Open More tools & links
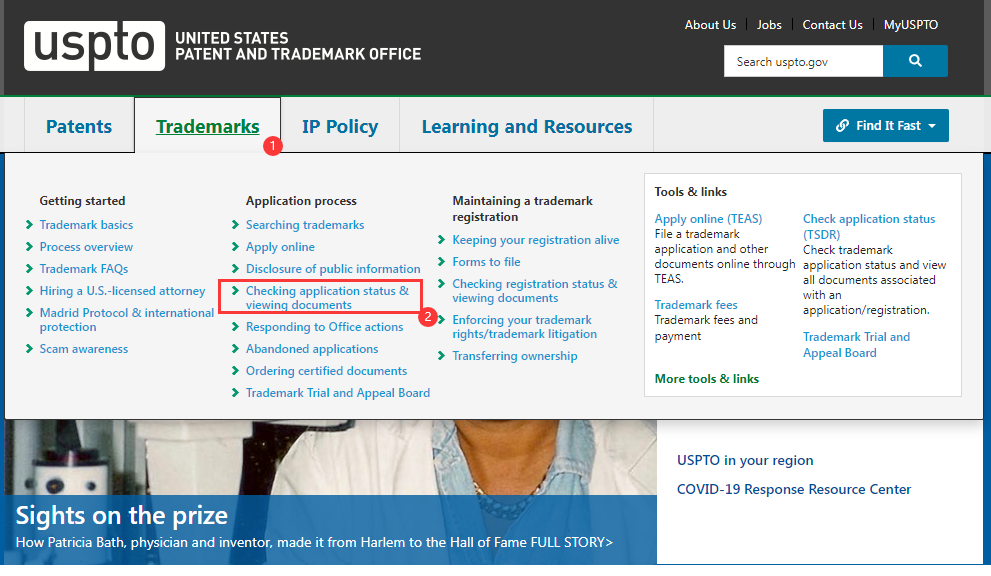The height and width of the screenshot is (576, 991). tap(707, 379)
